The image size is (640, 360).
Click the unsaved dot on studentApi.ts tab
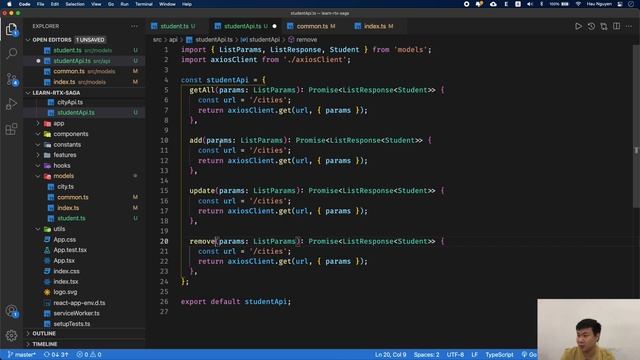click(274, 26)
